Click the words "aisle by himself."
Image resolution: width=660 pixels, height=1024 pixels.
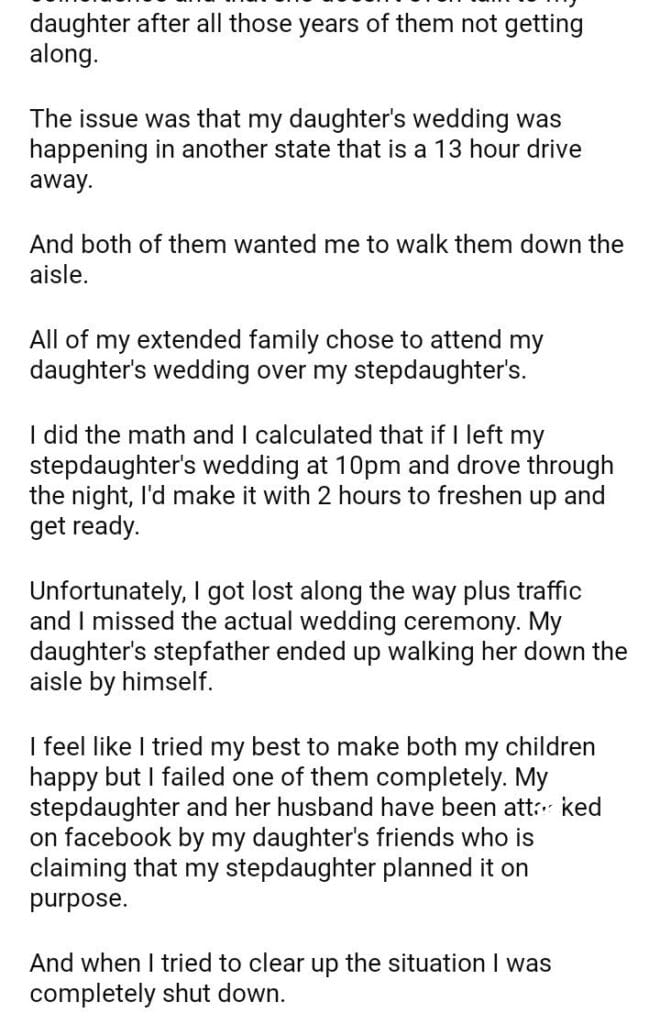[122, 684]
